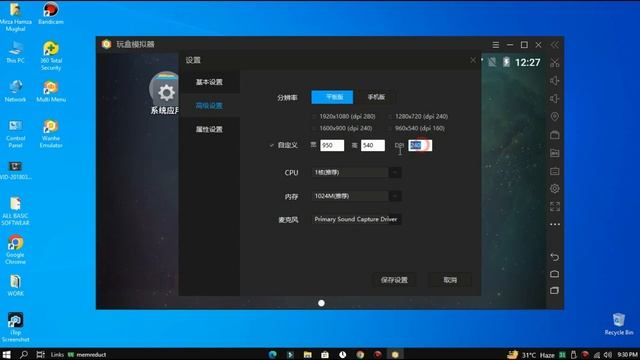Open the system apps gear folder
Viewport: 640px width, 360px height.
coord(164,93)
